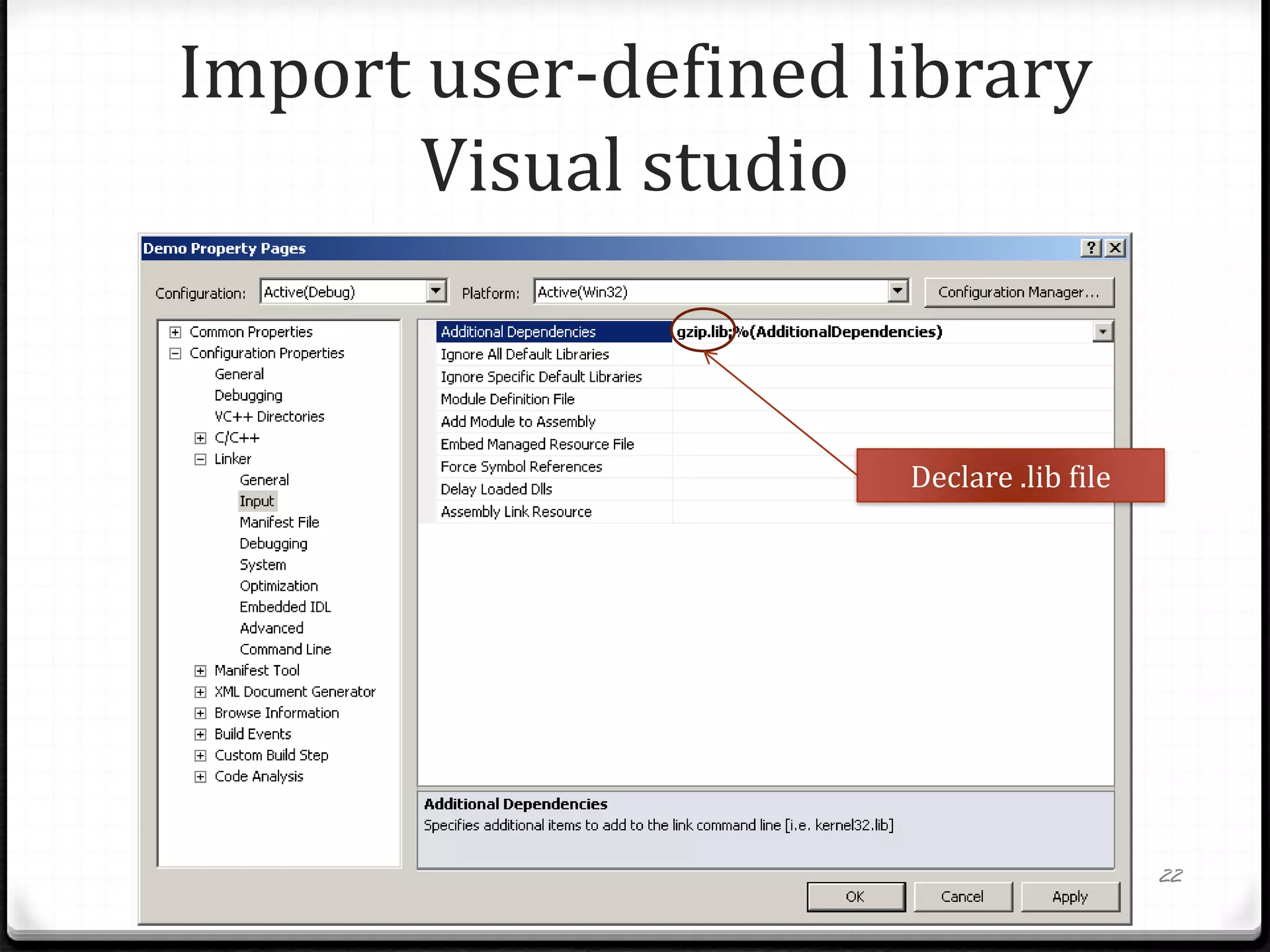
Task: Expand Manifest Tool node
Action: [200, 671]
